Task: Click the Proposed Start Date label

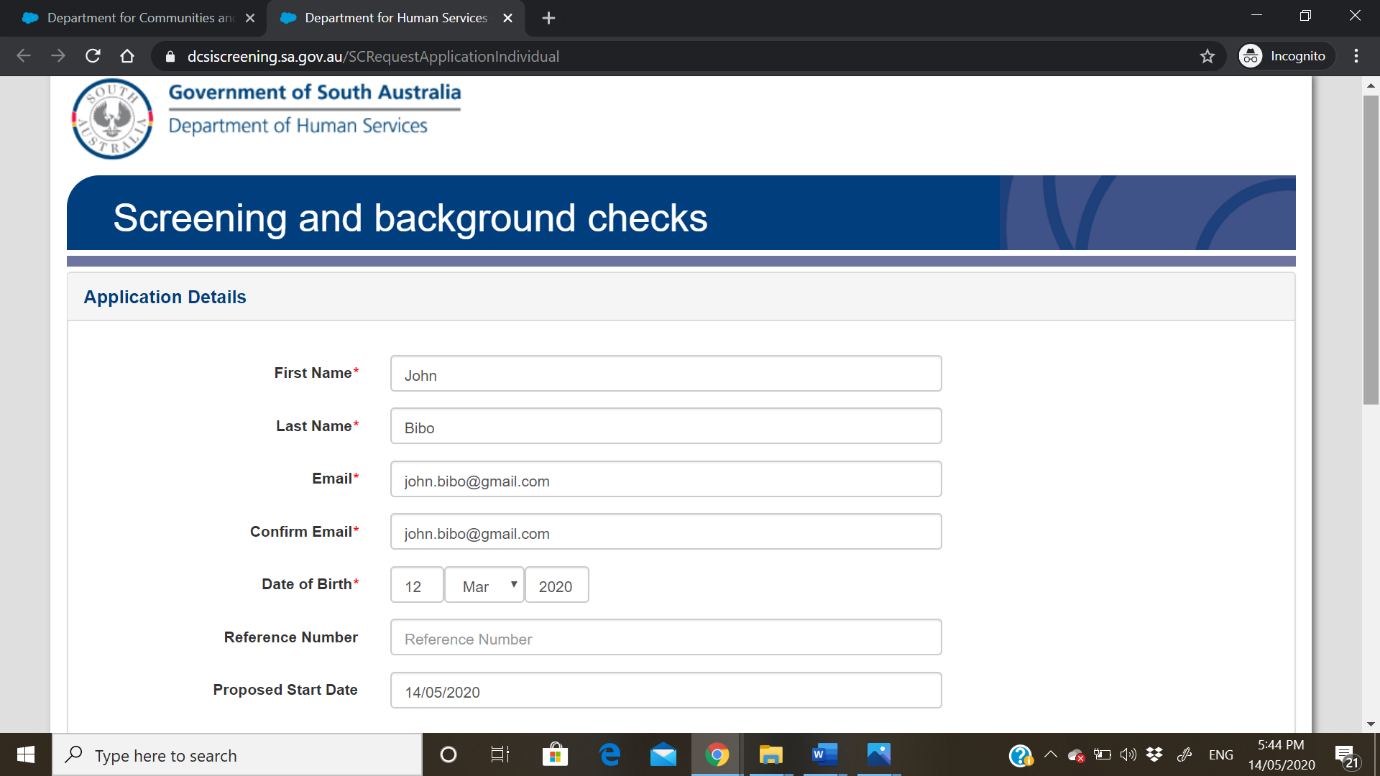Action: [285, 690]
